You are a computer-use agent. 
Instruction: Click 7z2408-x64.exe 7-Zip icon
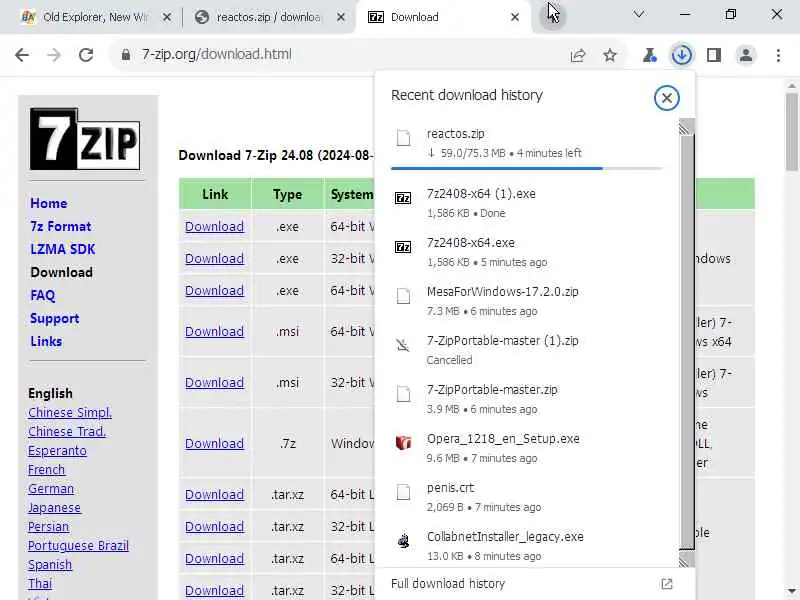click(403, 247)
